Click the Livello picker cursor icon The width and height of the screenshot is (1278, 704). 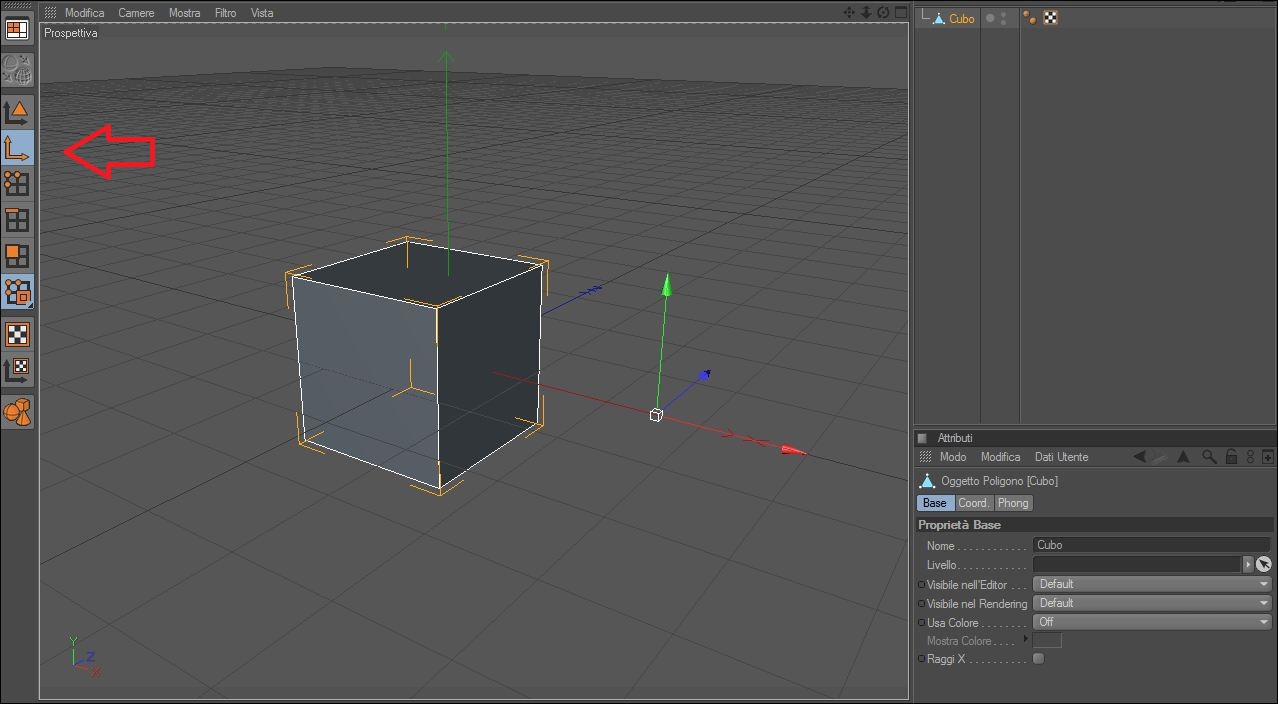[x=1264, y=565]
